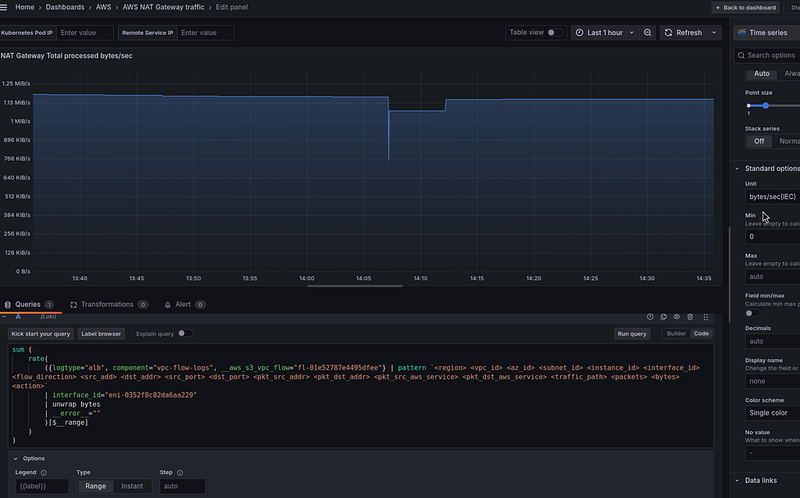Click the Back to dashboard arrow
This screenshot has height=498, width=800.
point(718,8)
